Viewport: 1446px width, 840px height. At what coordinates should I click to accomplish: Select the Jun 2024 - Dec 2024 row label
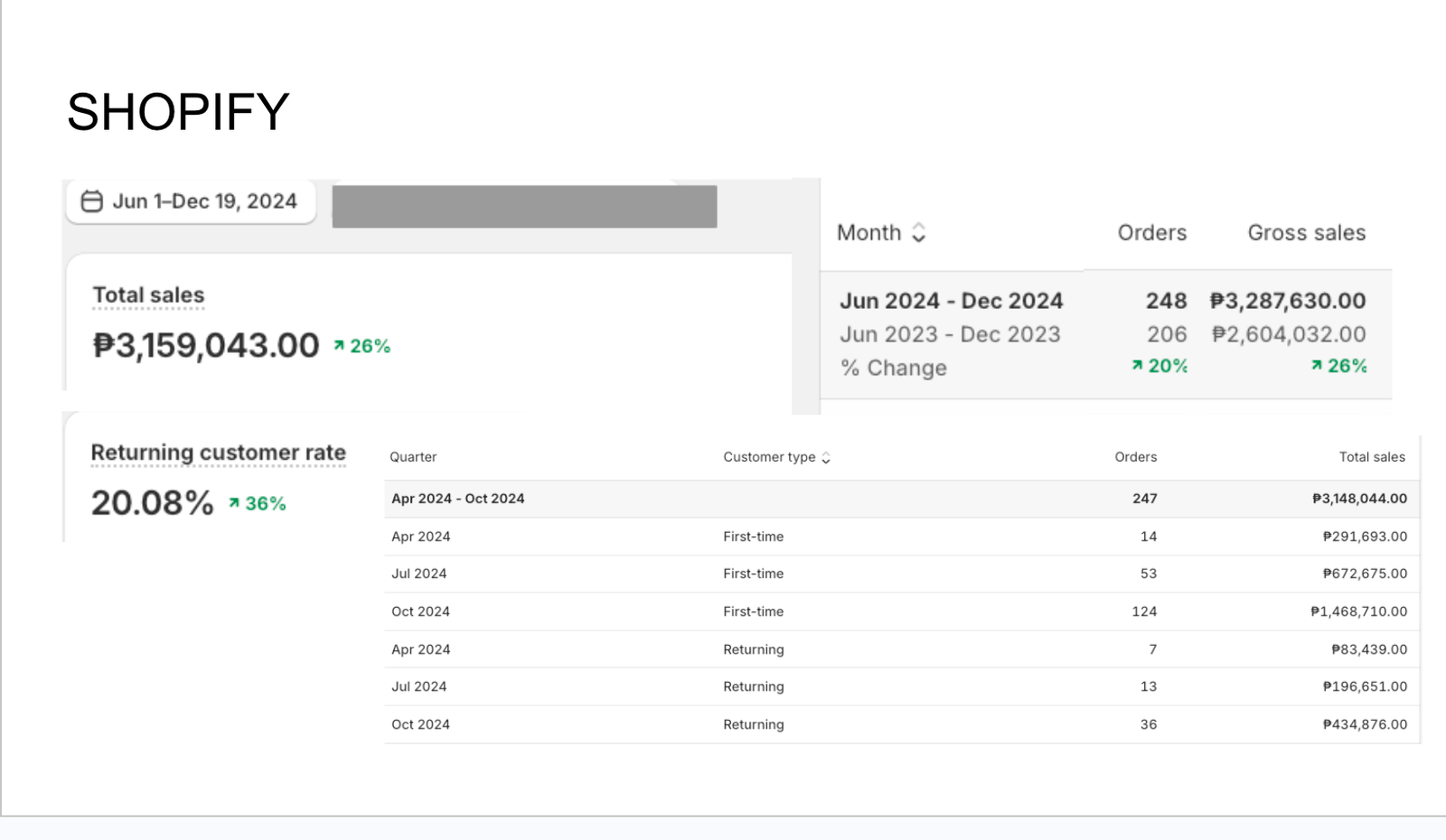(952, 301)
